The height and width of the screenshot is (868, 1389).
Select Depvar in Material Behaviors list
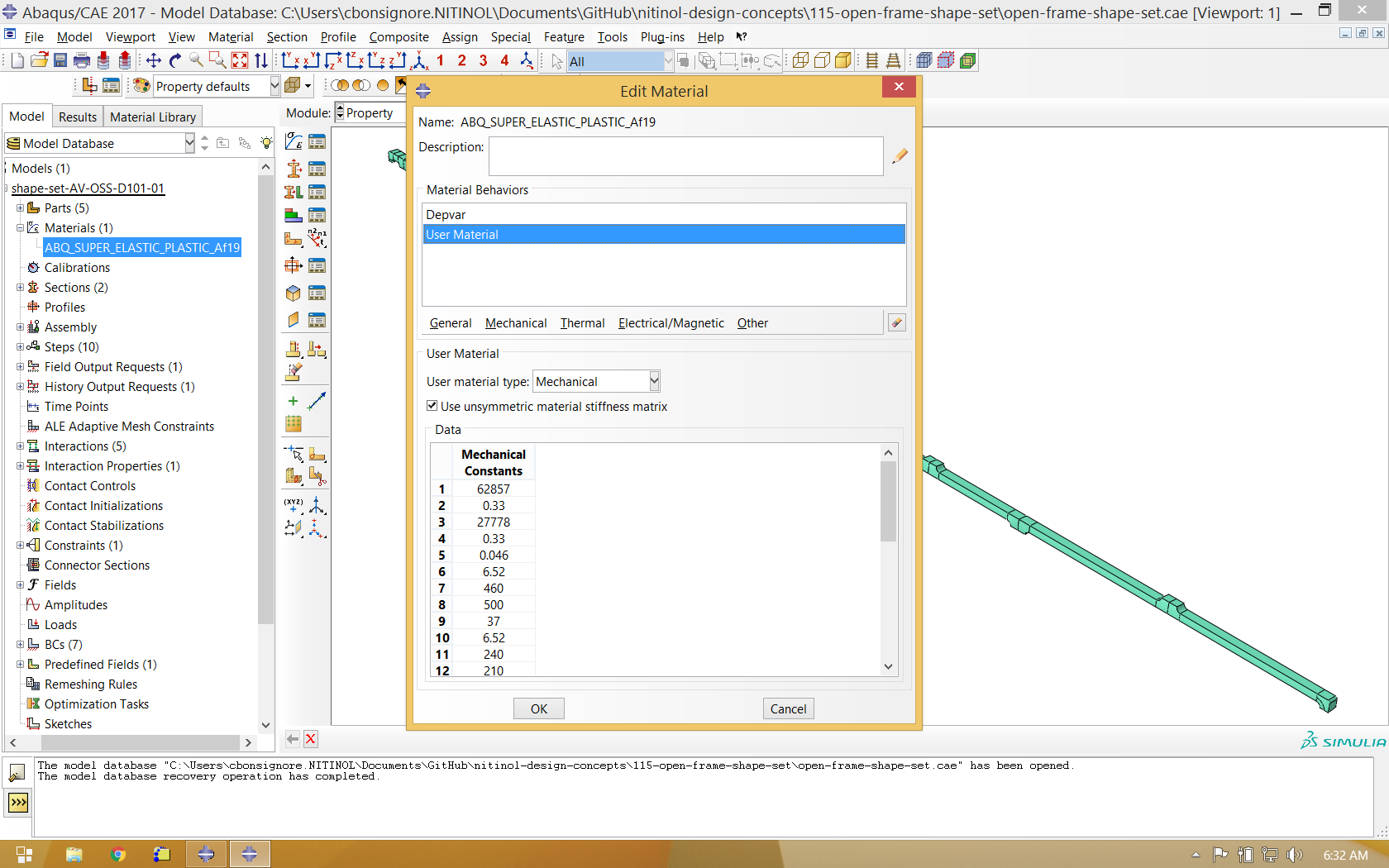664,215
